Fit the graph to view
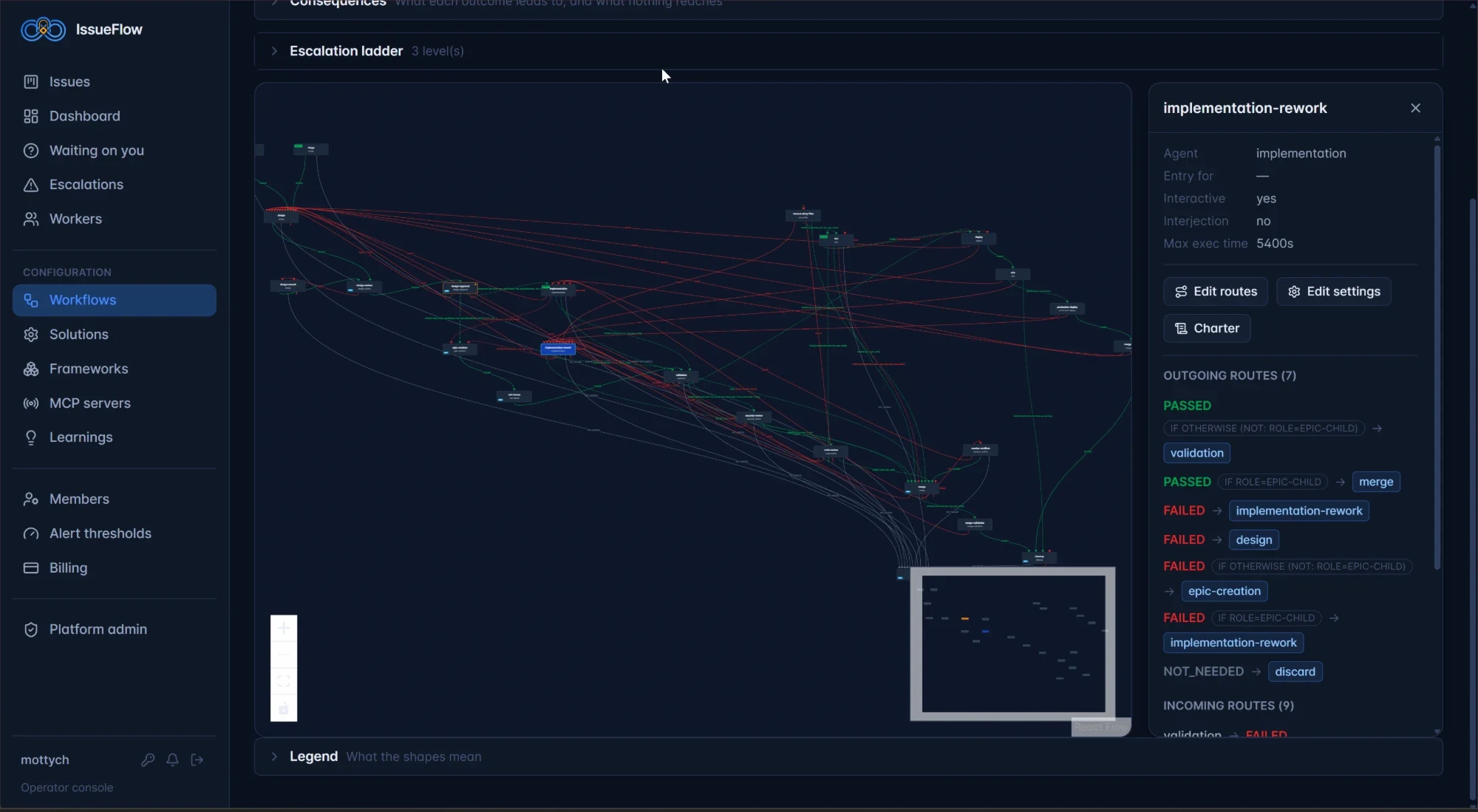 tap(284, 682)
